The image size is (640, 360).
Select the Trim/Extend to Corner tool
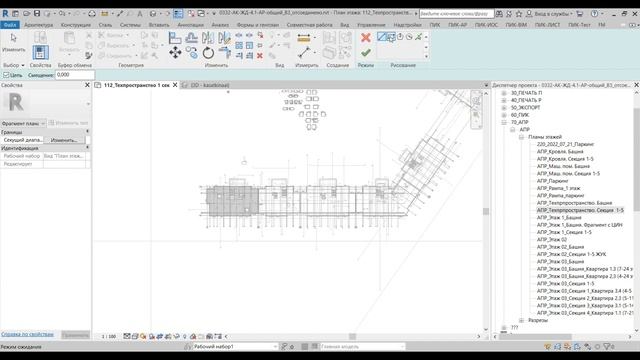coord(224,53)
